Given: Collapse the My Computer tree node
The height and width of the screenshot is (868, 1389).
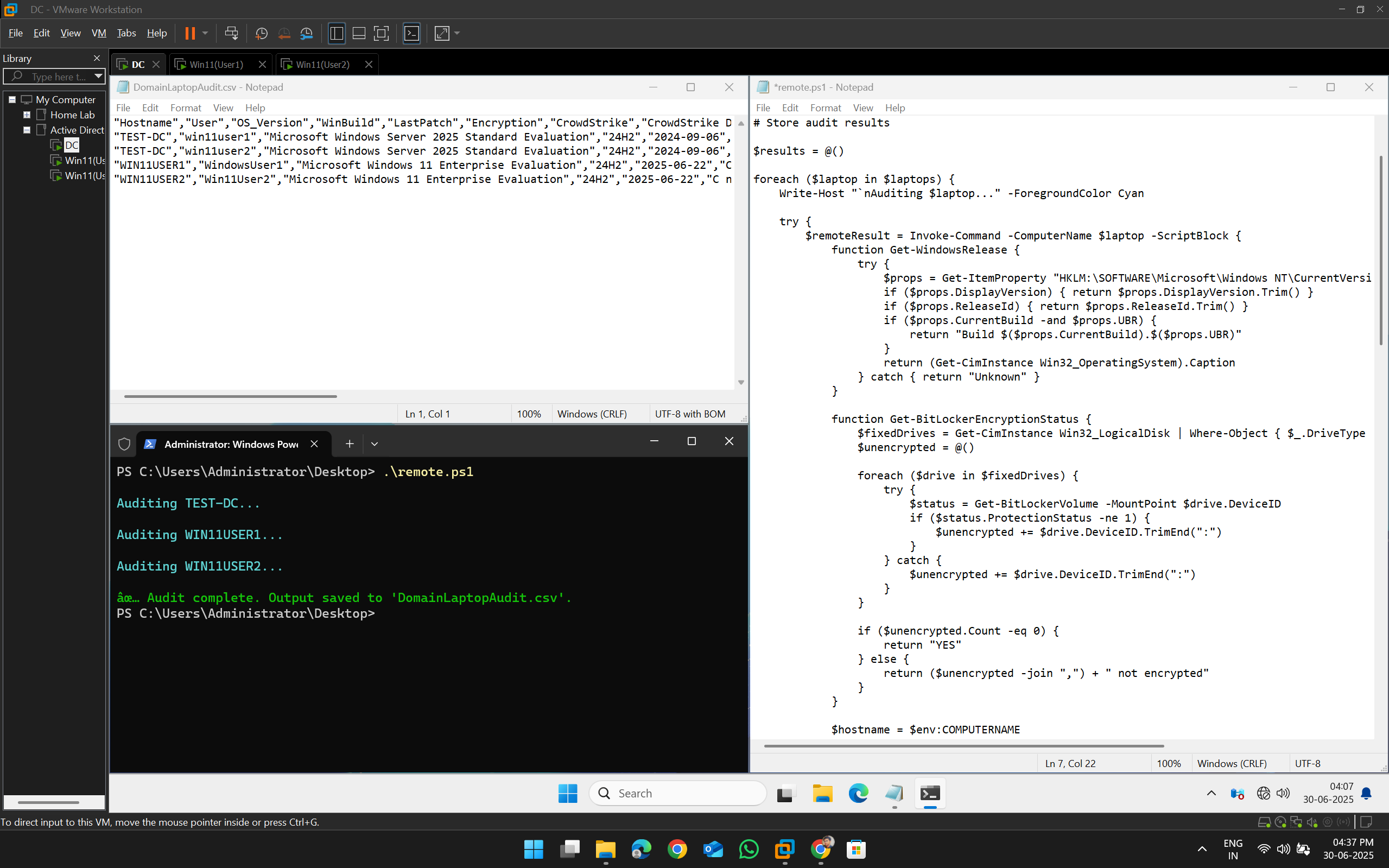Looking at the screenshot, I should tap(12, 99).
